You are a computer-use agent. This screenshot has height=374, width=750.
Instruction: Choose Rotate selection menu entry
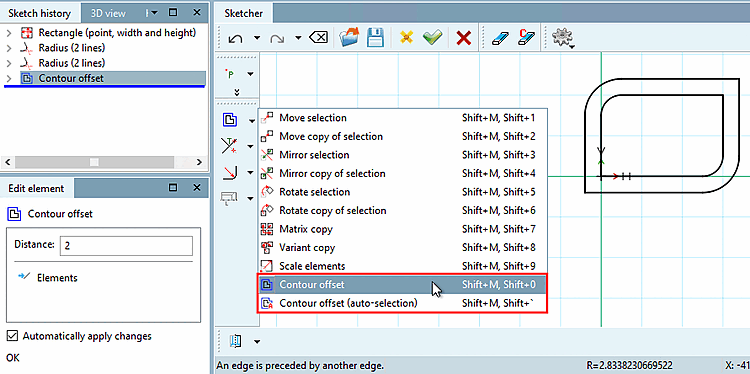point(402,192)
